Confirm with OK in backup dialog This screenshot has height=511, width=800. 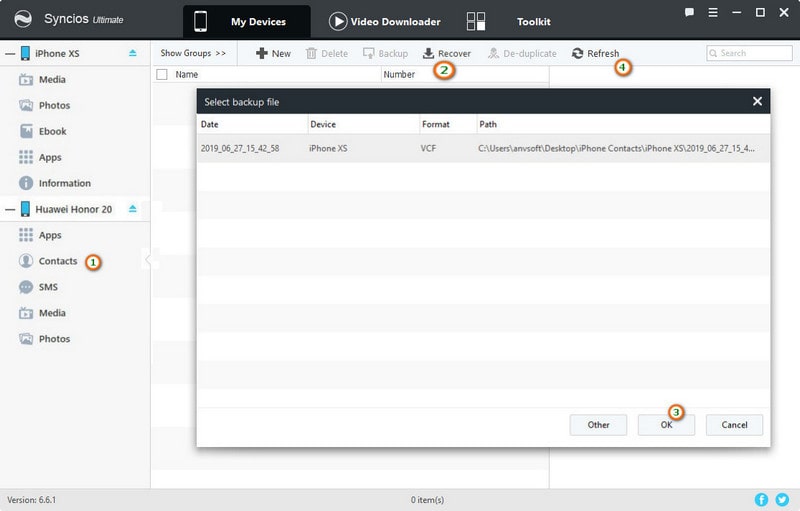coord(666,425)
